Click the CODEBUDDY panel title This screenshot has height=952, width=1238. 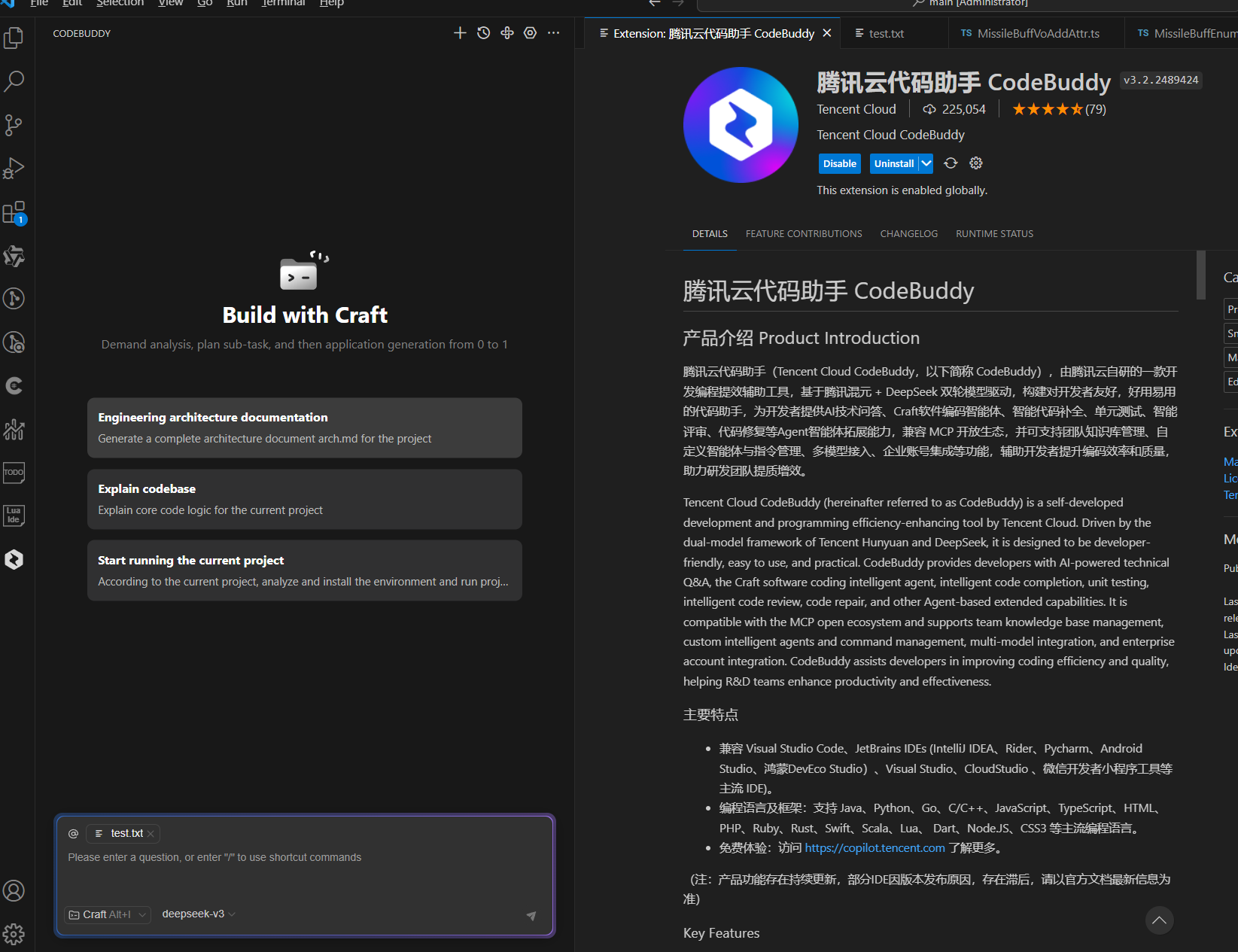pyautogui.click(x=81, y=33)
